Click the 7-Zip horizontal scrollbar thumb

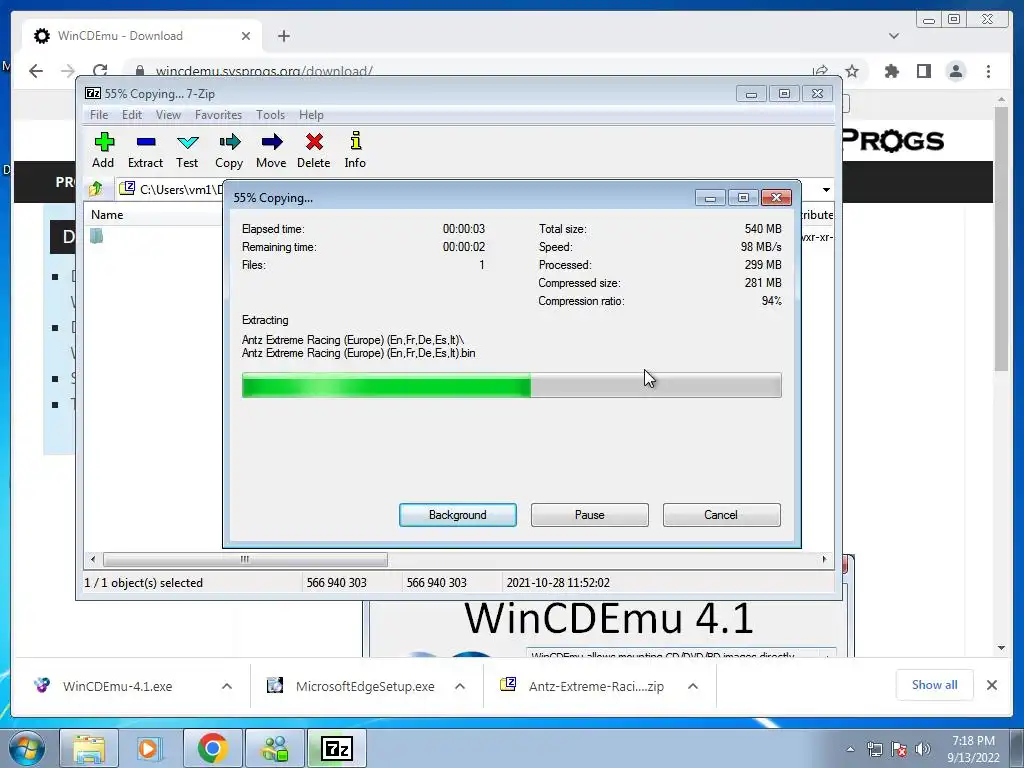[x=245, y=559]
